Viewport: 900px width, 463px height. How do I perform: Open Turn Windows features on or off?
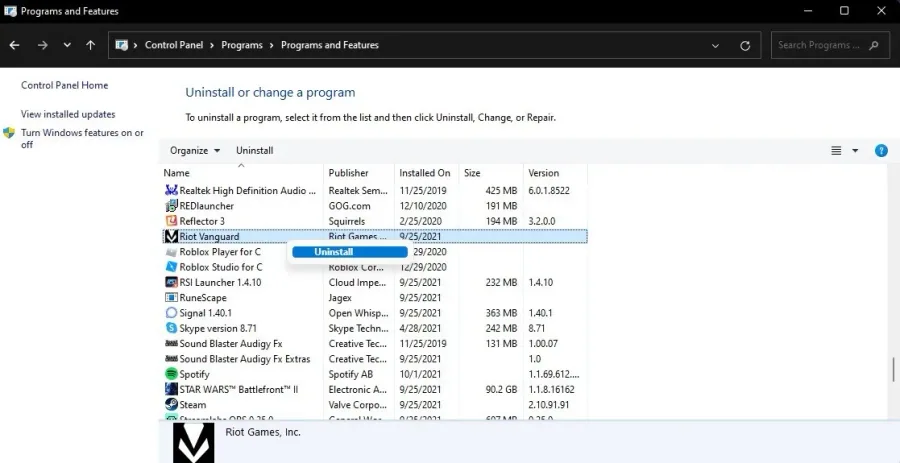[82, 138]
